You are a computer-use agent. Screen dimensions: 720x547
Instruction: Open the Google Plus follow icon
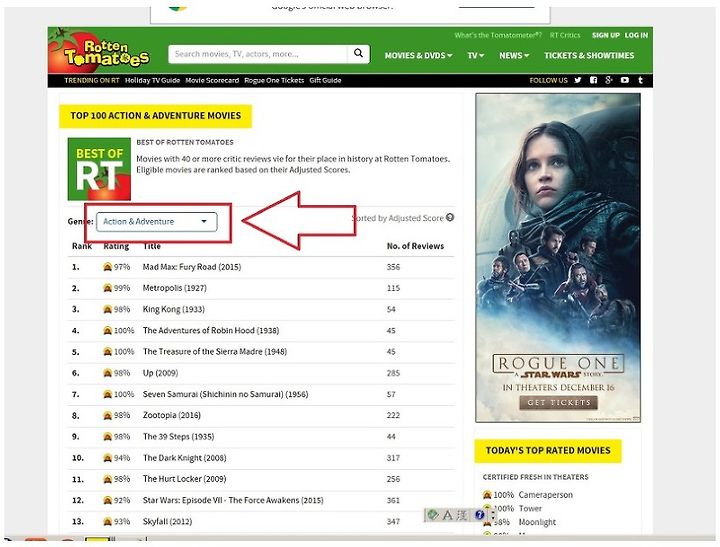pos(609,80)
